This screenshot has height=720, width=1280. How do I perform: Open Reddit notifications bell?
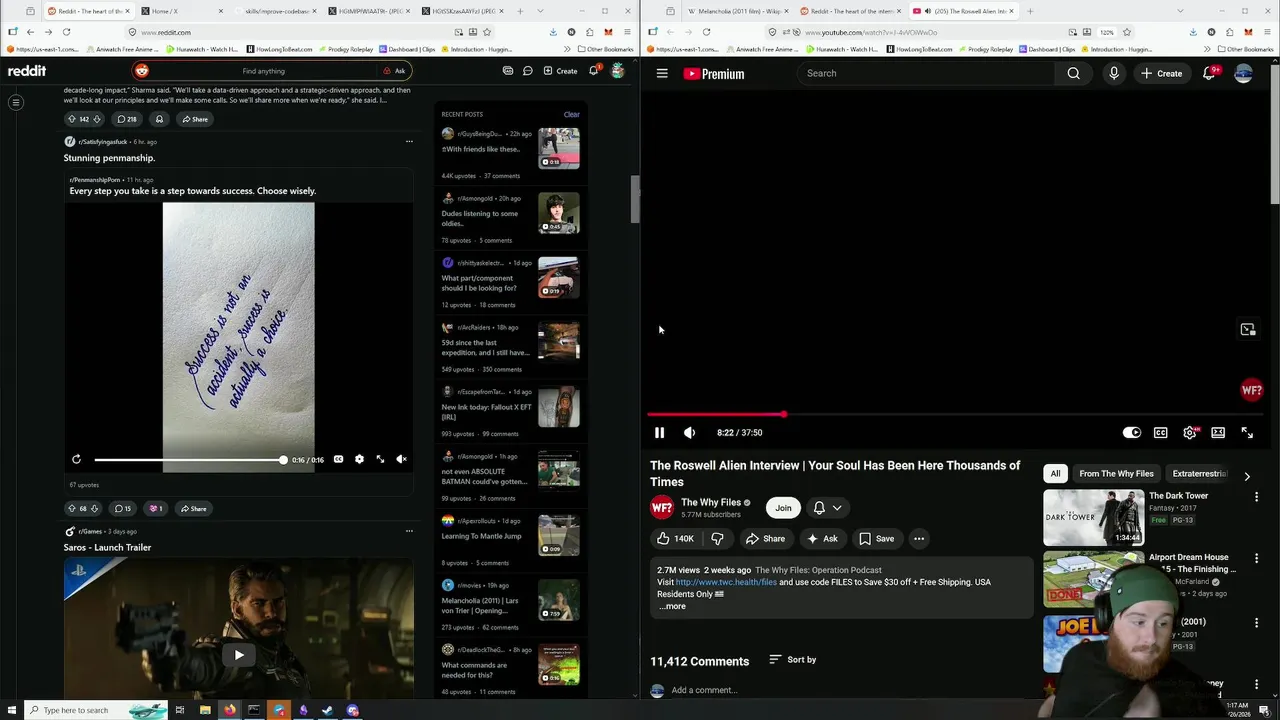pyautogui.click(x=594, y=71)
